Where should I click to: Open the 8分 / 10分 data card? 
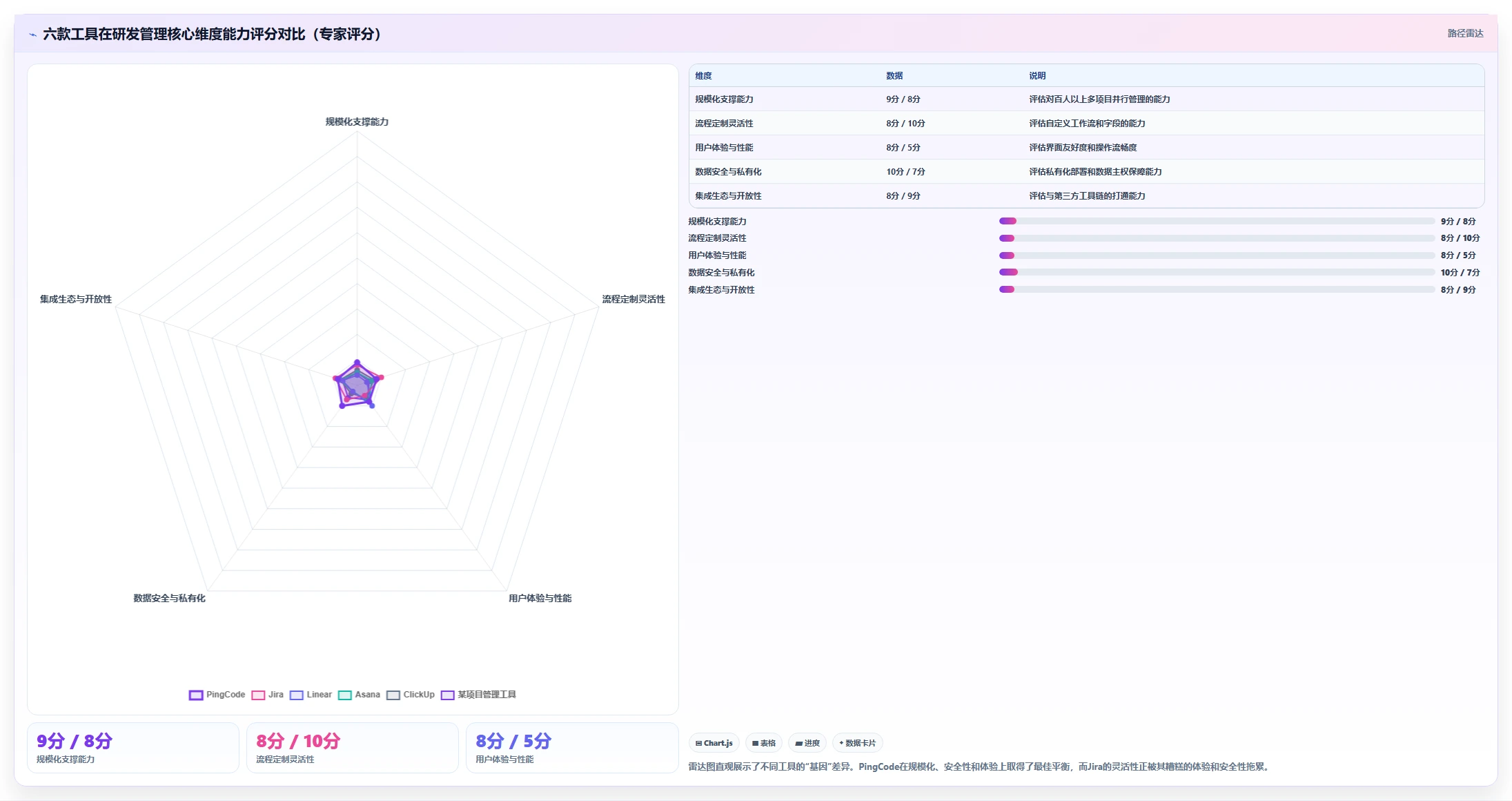click(353, 748)
